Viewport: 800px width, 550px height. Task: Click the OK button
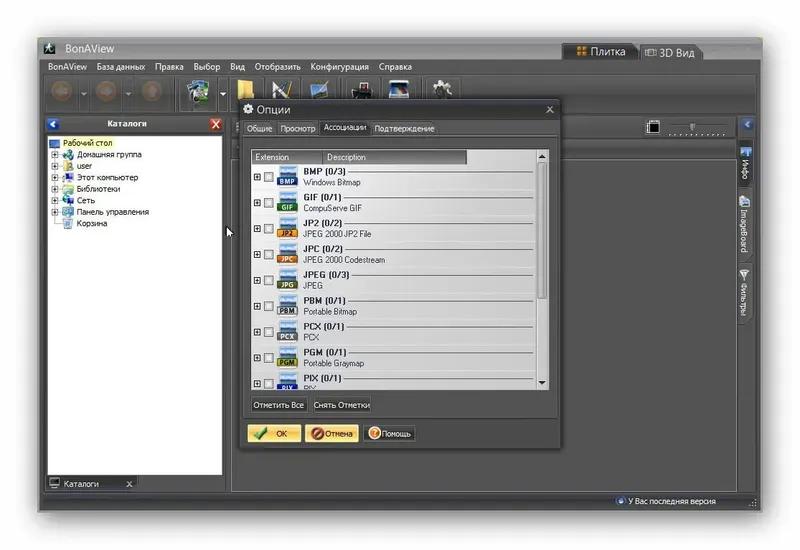[x=274, y=434]
